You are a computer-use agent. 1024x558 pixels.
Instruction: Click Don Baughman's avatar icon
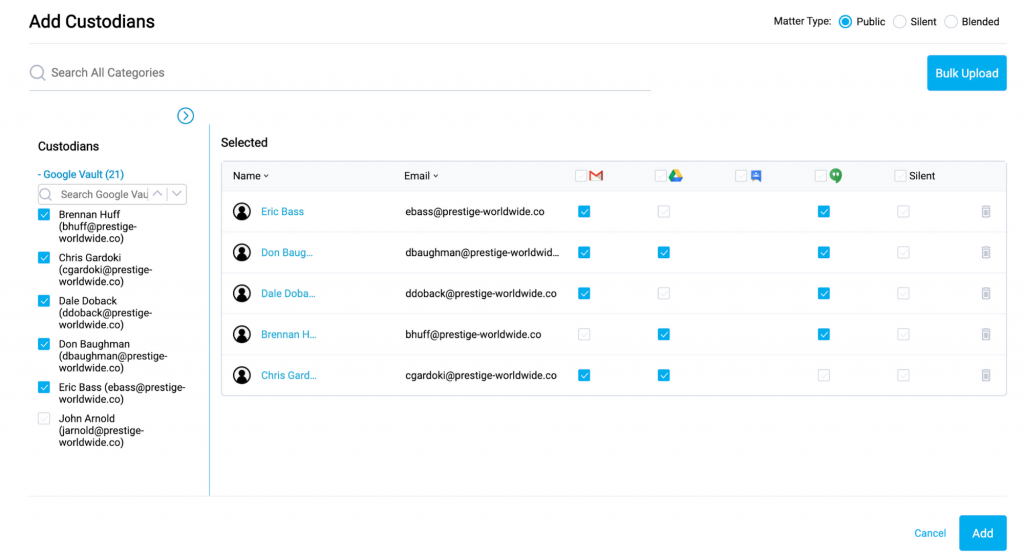(x=242, y=252)
